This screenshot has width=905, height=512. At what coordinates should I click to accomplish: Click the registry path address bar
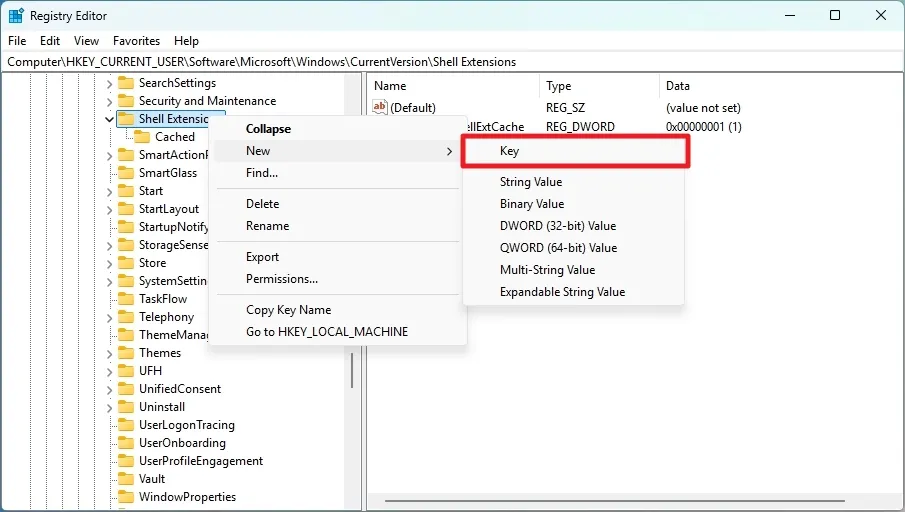click(x=452, y=62)
